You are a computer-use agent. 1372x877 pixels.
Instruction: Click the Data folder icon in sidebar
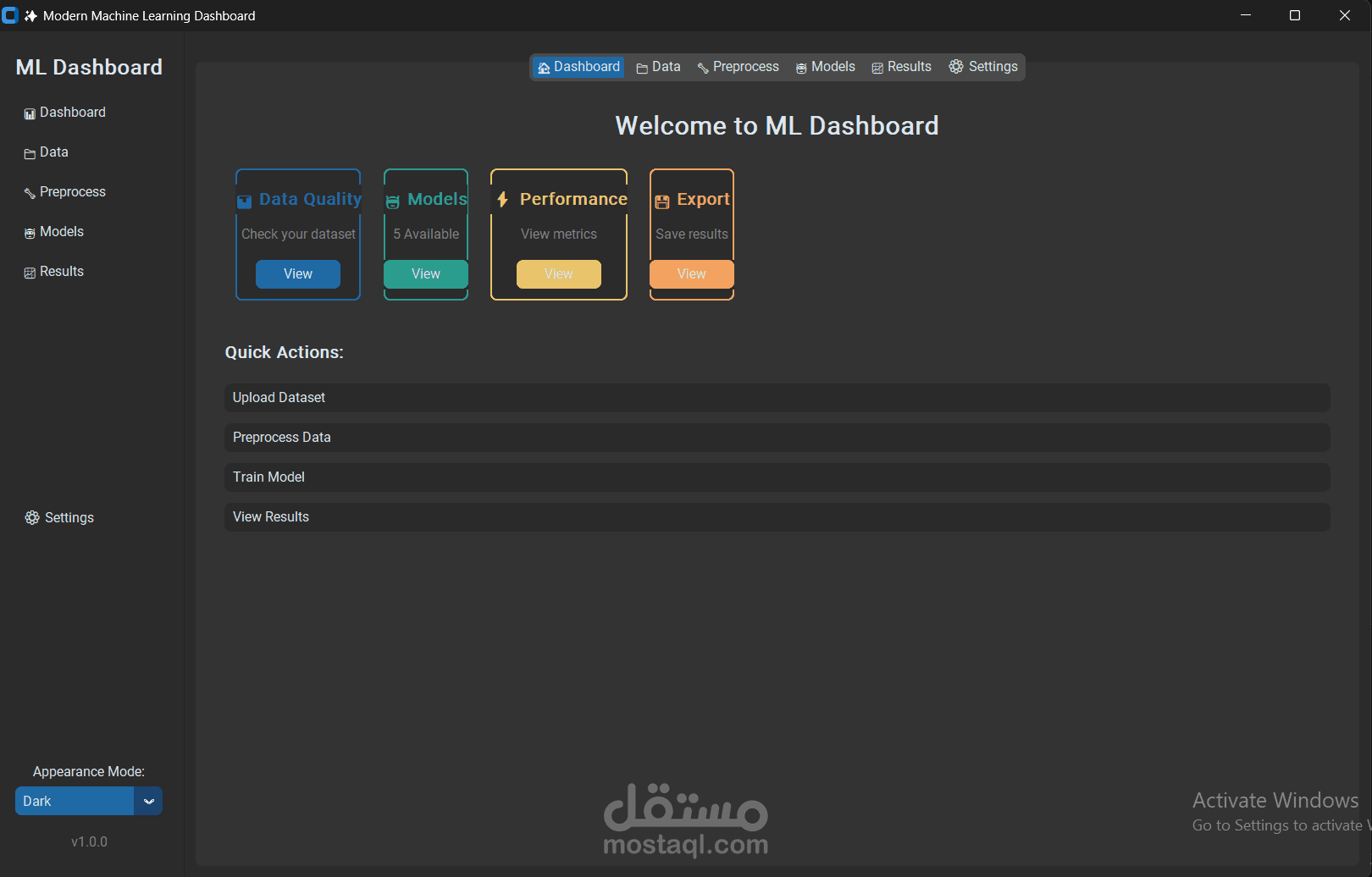coord(30,152)
